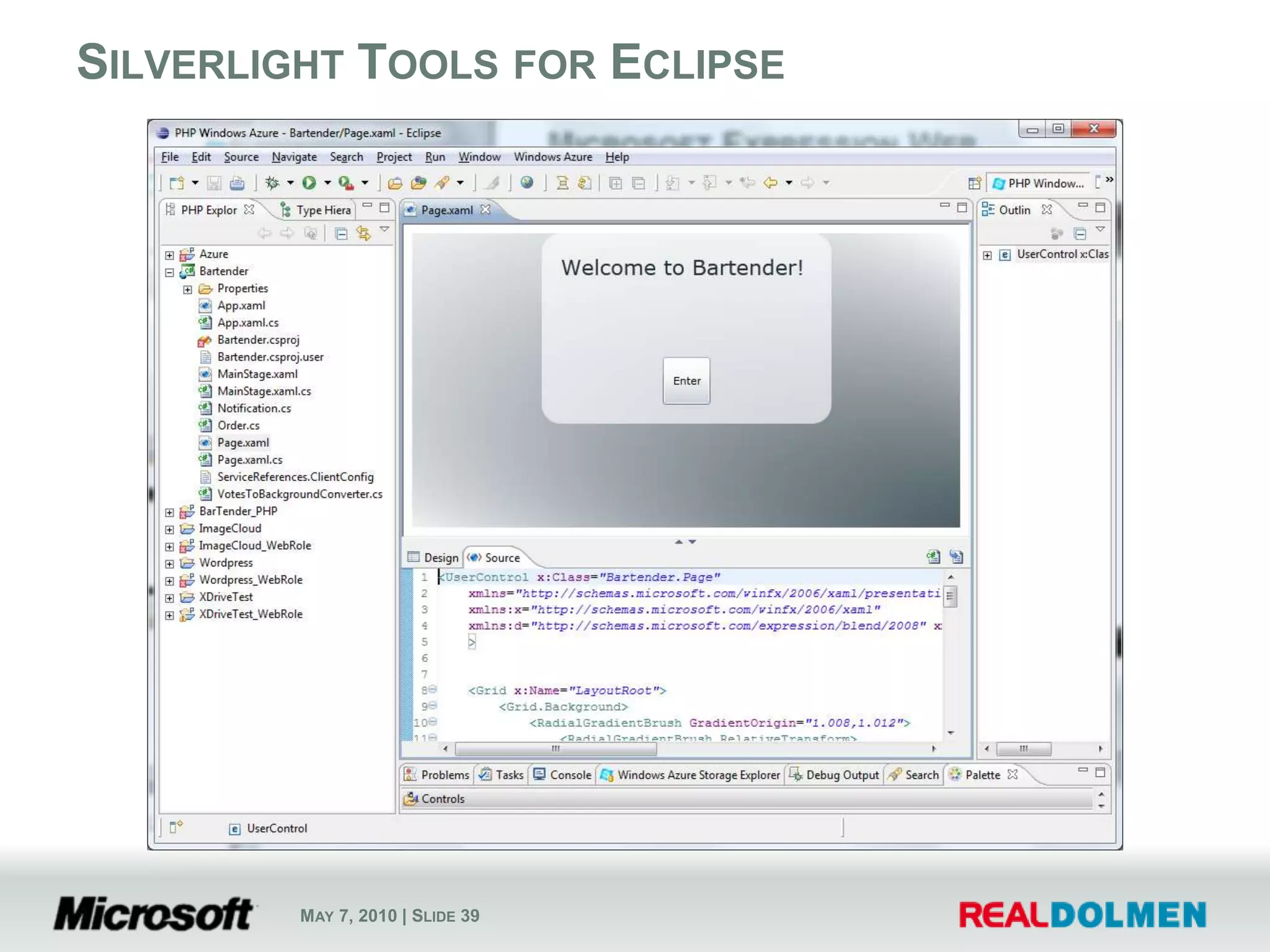Collapse the Bartender project node
1270x952 pixels.
[x=169, y=272]
